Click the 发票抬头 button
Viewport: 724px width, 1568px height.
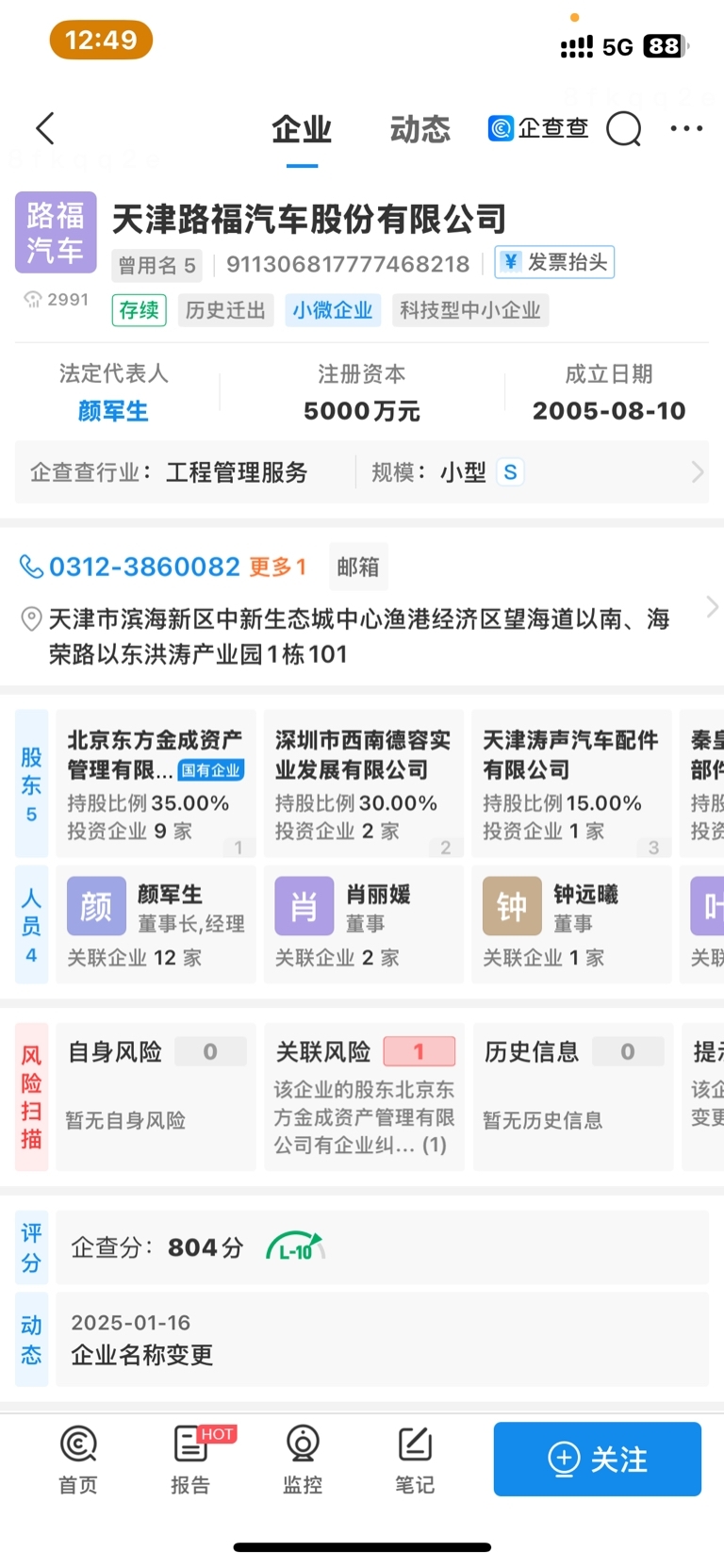[554, 262]
